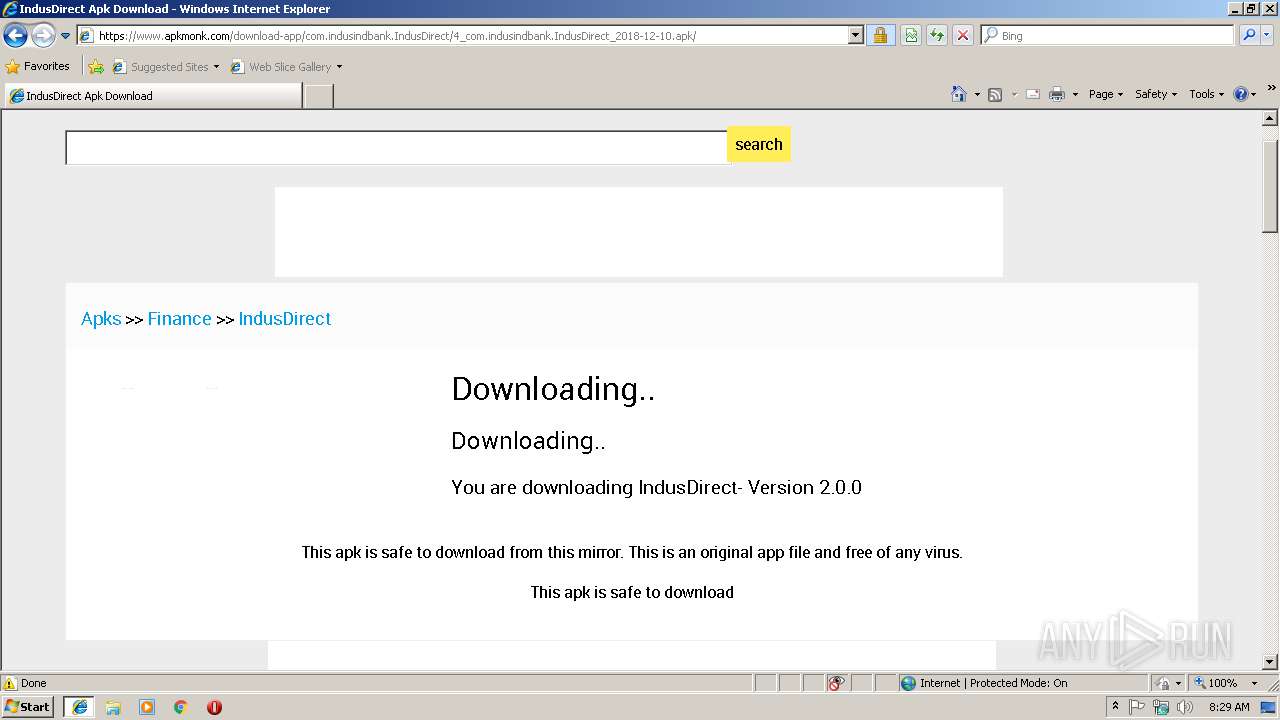
Task: Launch Chrome from the taskbar
Action: (x=181, y=707)
